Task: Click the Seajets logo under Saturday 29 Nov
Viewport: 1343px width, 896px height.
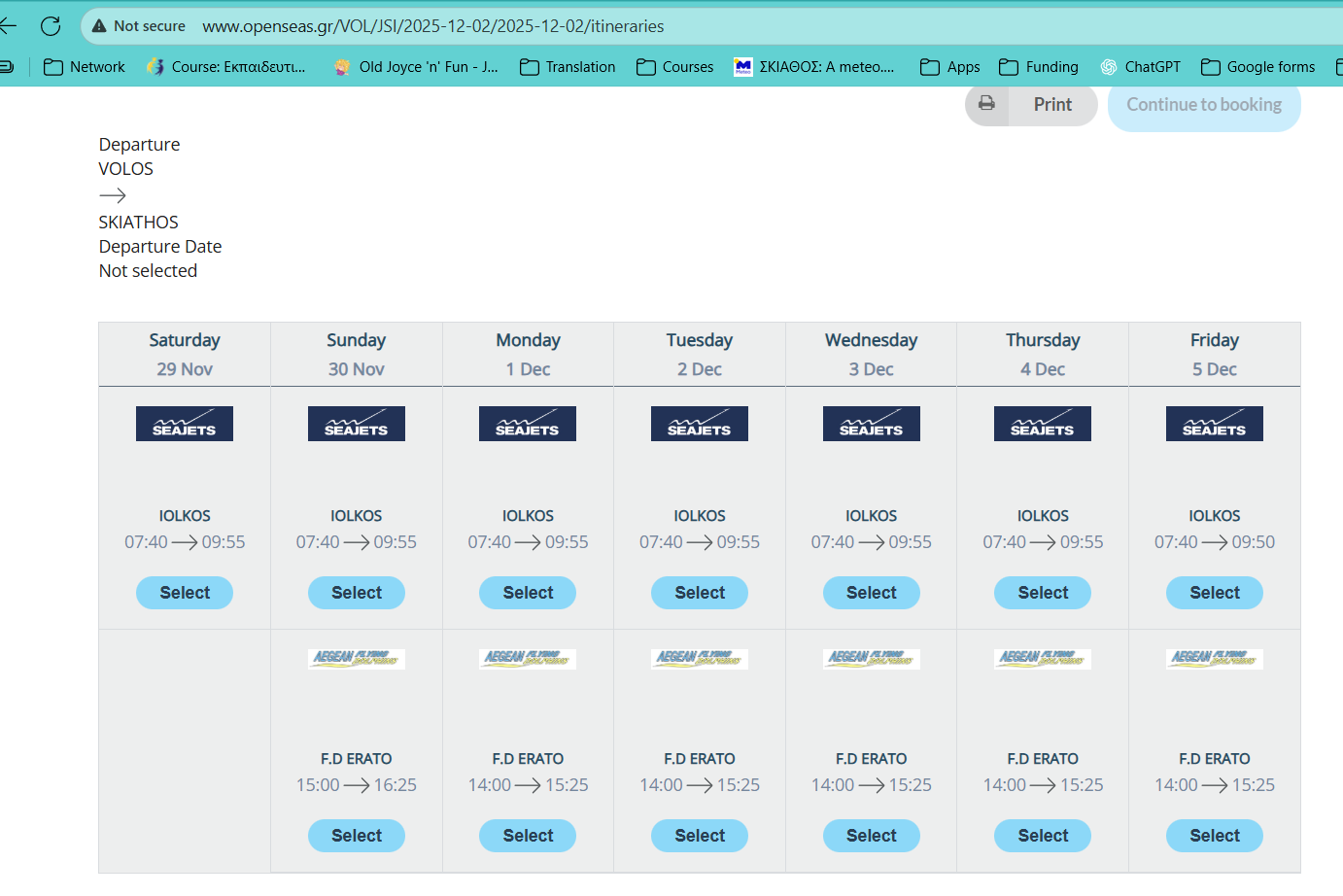Action: [185, 424]
